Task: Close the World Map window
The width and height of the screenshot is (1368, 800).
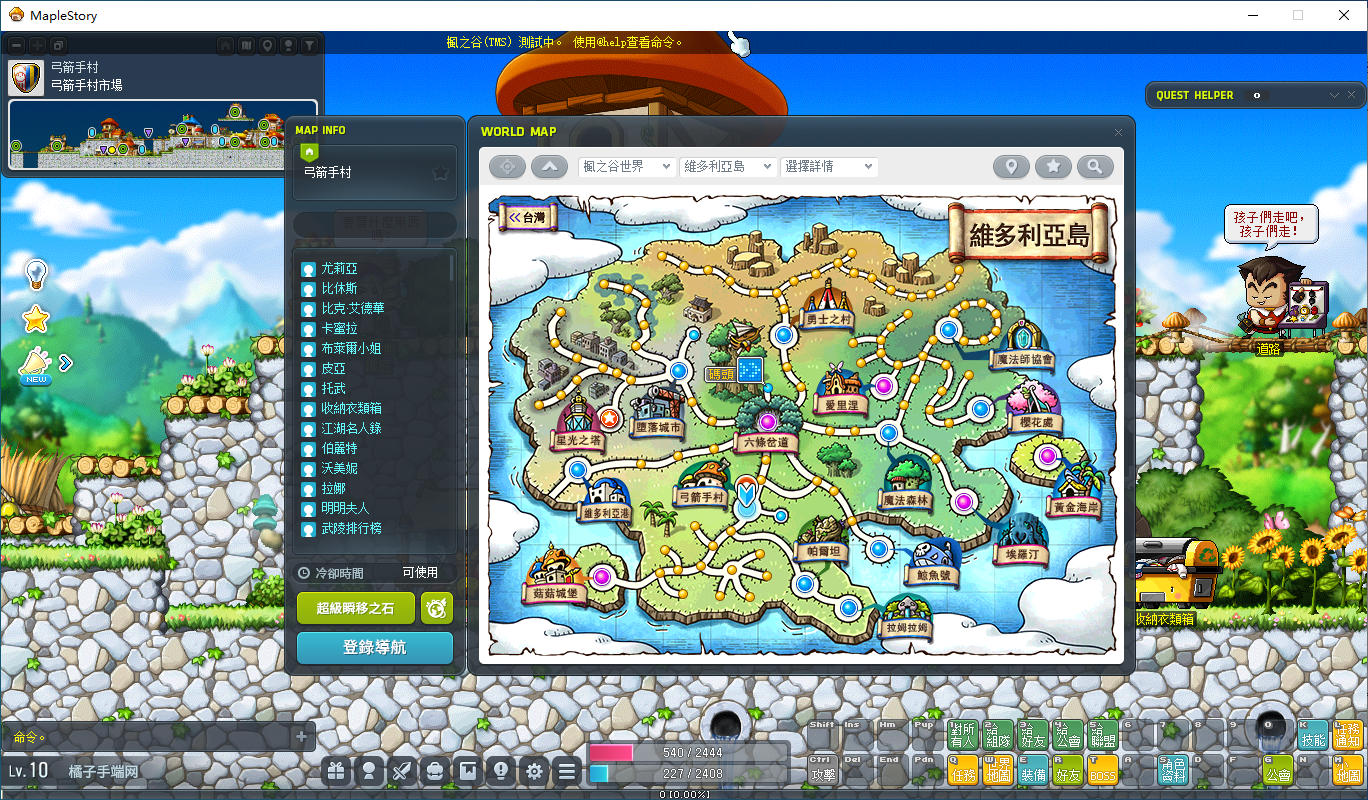Action: coord(1119,132)
